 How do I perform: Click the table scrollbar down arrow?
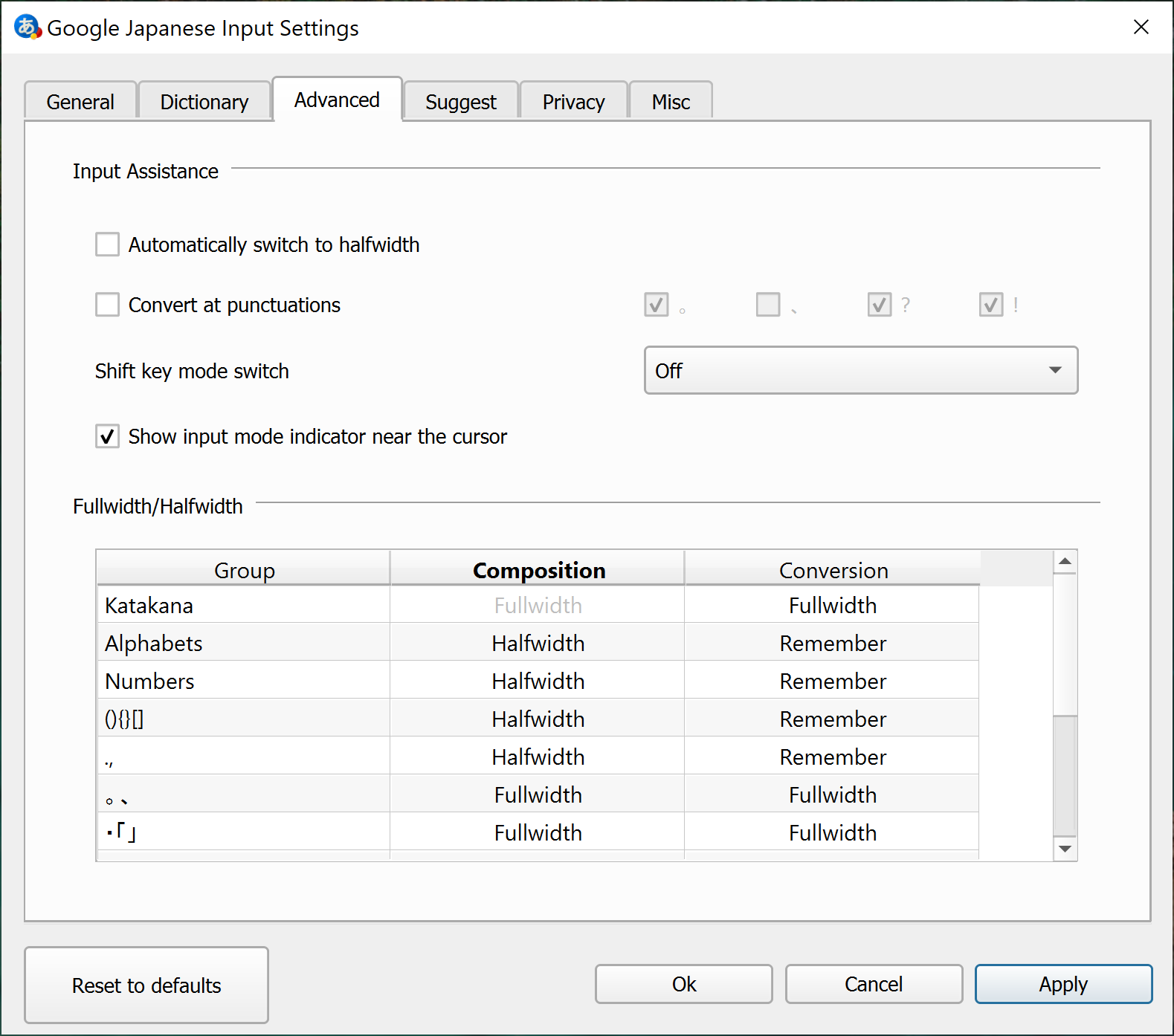point(1065,849)
